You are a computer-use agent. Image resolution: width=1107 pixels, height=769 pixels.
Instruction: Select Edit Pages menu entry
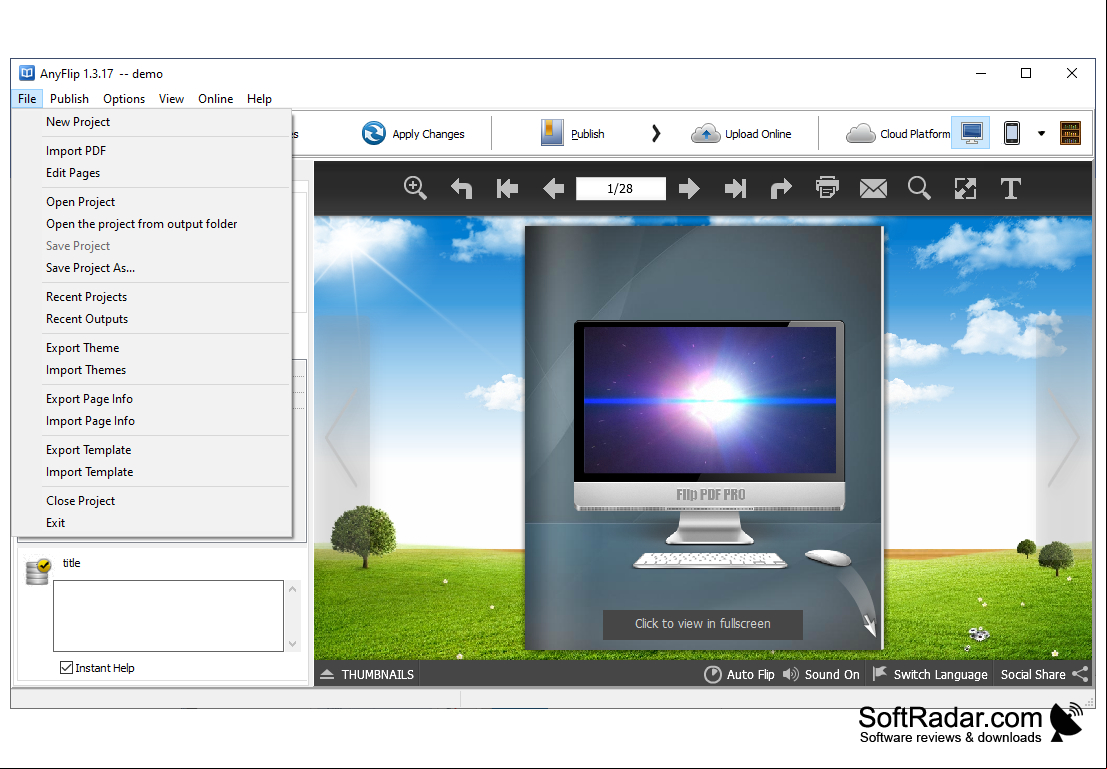152,172
